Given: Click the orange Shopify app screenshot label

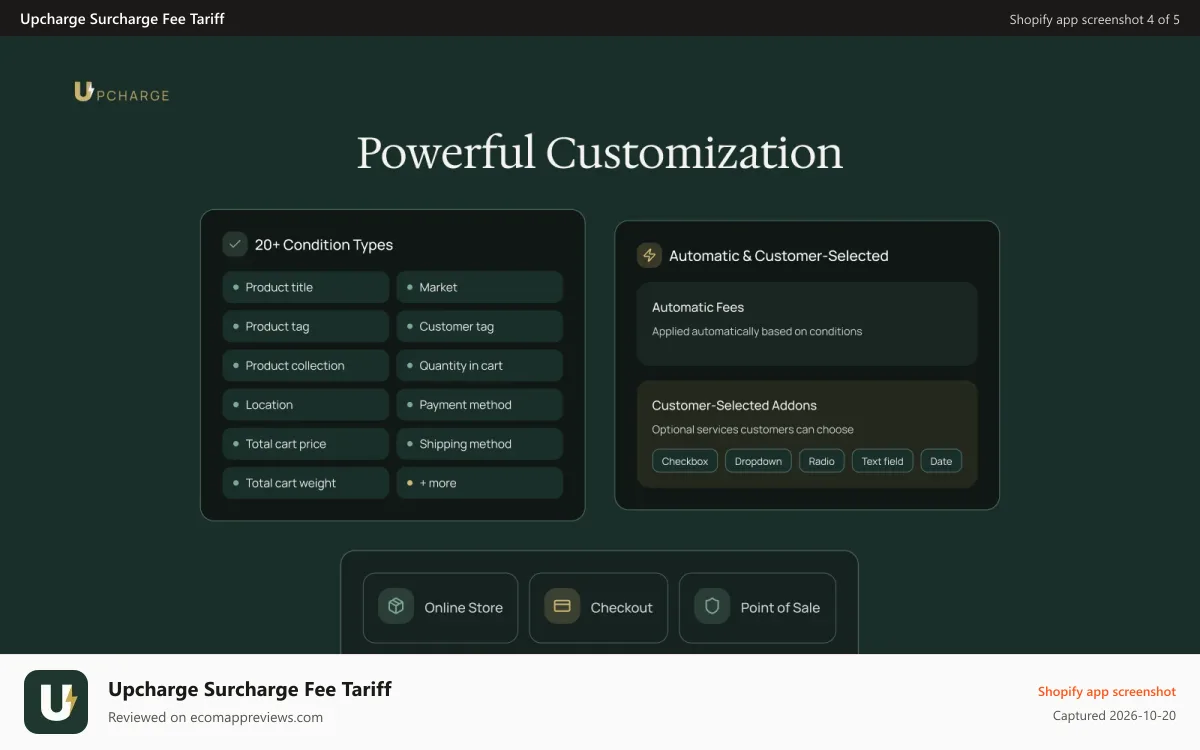Looking at the screenshot, I should [1107, 691].
